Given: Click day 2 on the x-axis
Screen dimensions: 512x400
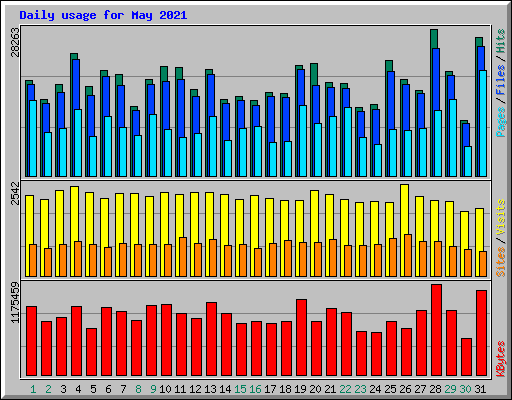Looking at the screenshot, I should tap(48, 389).
